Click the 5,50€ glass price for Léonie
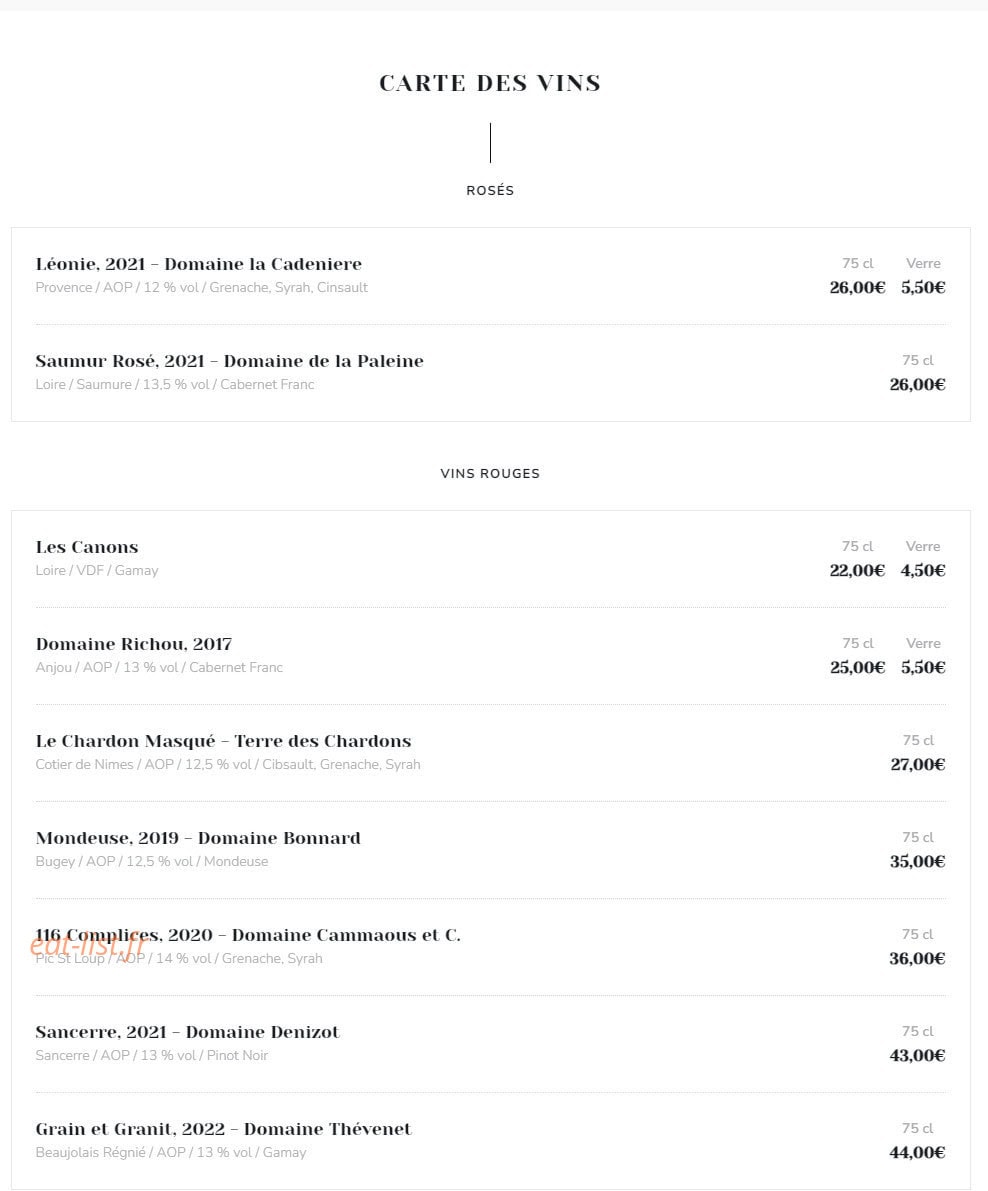Screen dimensions: 988x1191 923,287
